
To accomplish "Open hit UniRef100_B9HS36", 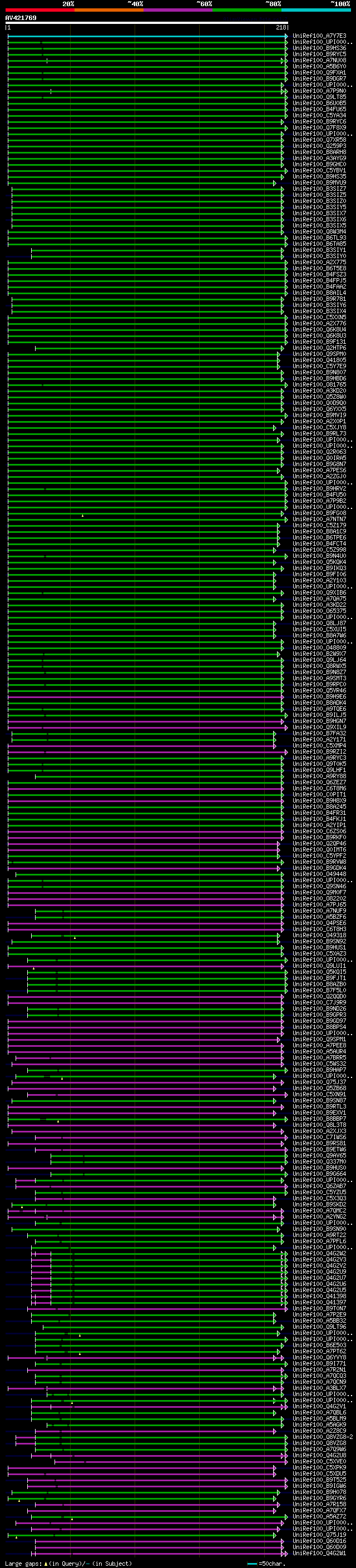I will (319, 48).
